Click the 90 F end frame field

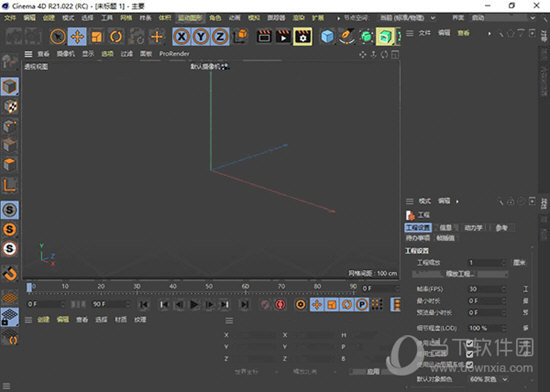click(x=111, y=304)
